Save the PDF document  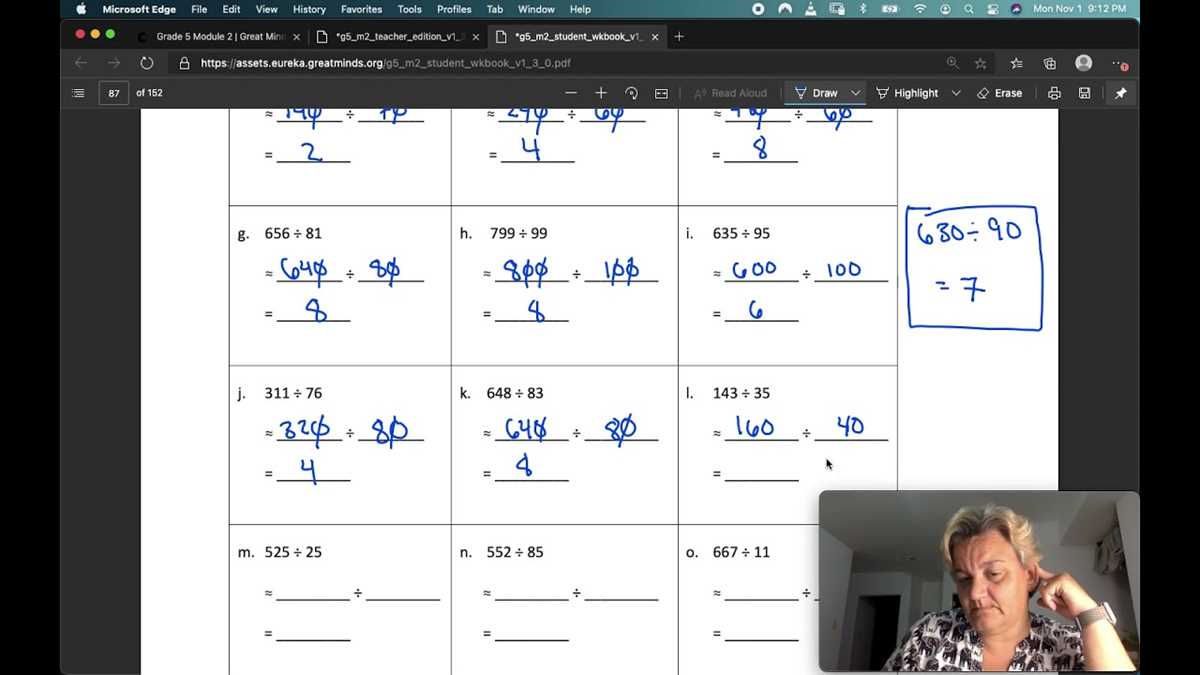tap(1084, 93)
